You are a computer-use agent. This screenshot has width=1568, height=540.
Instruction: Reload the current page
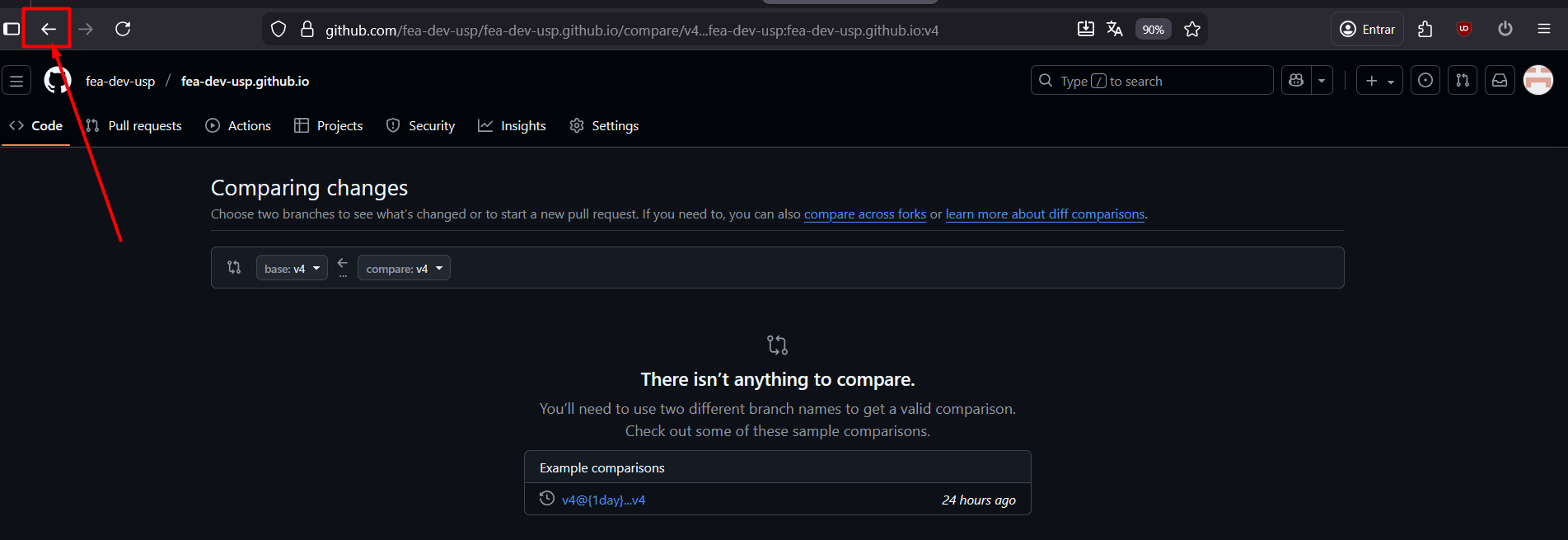coord(123,30)
